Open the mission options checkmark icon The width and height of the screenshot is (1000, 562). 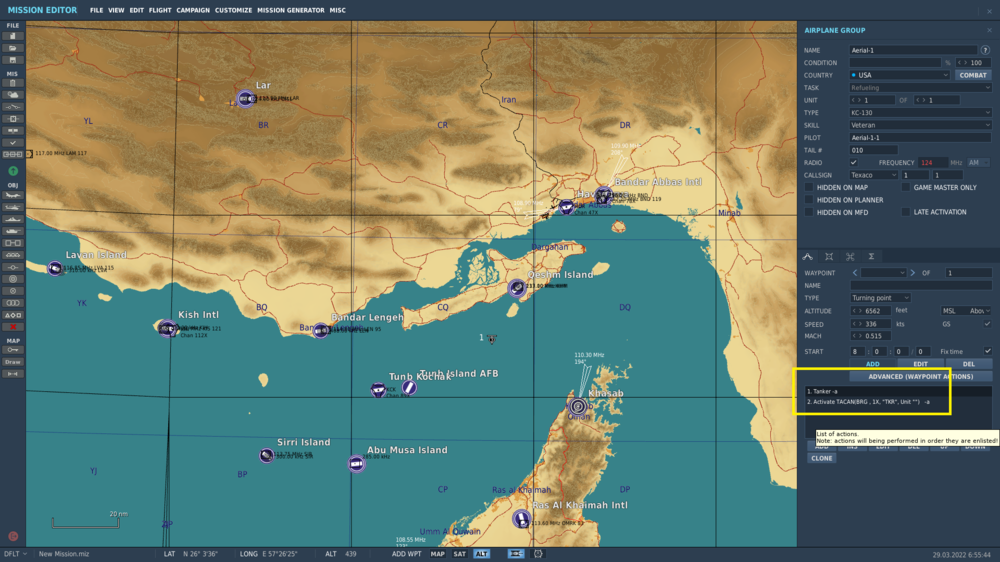(x=13, y=143)
